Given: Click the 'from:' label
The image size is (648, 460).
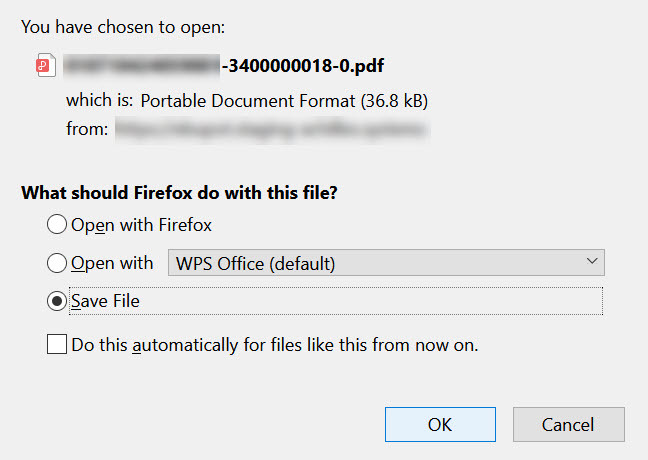Looking at the screenshot, I should (87, 129).
